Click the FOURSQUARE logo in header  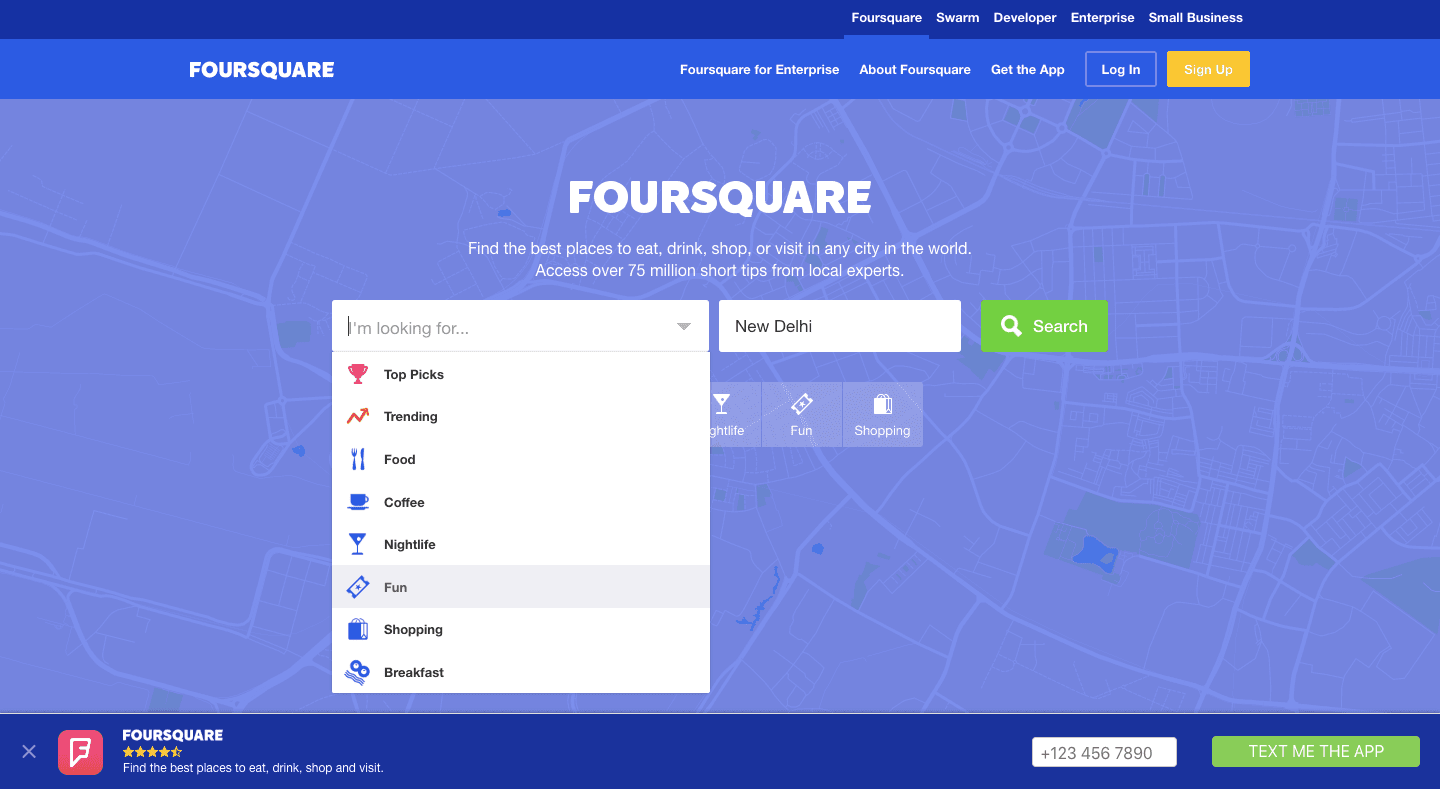point(262,70)
